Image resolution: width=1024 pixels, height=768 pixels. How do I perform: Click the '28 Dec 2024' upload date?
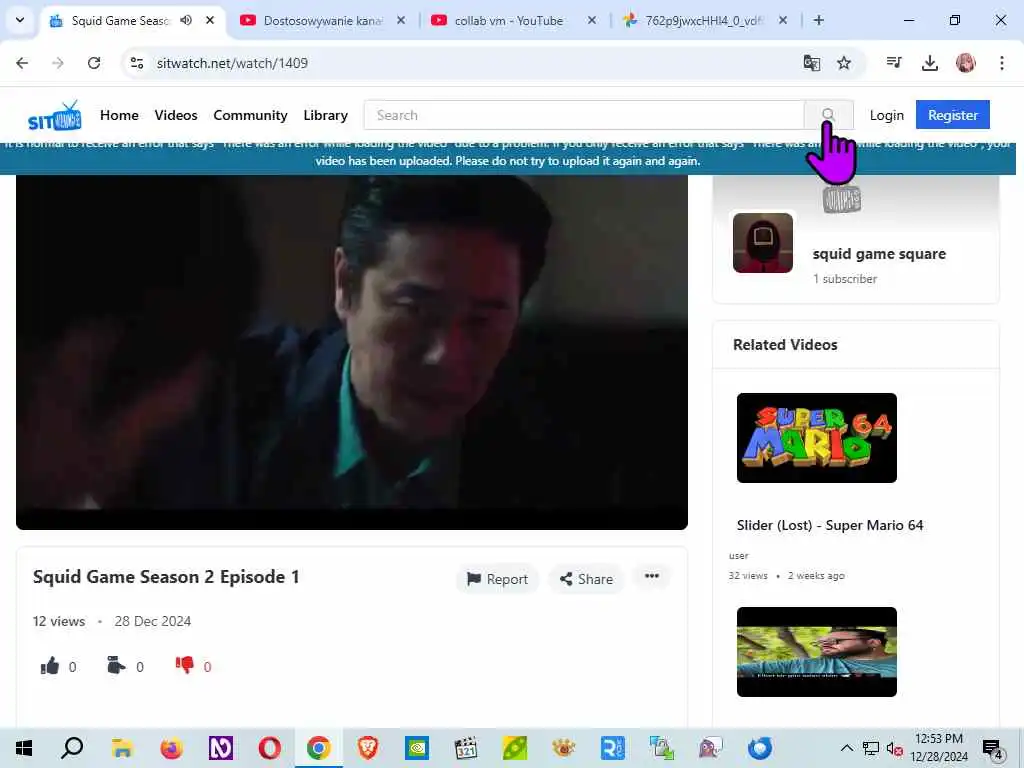coord(153,621)
